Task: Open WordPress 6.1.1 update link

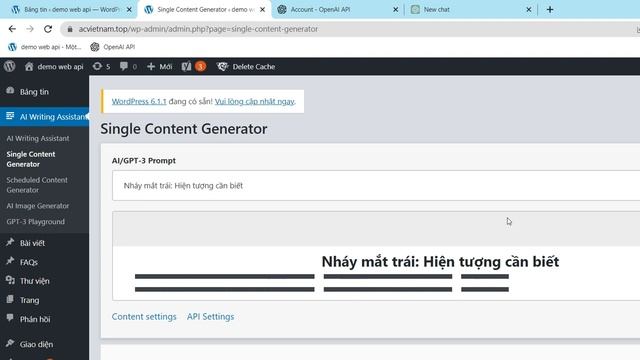Action: tap(139, 101)
